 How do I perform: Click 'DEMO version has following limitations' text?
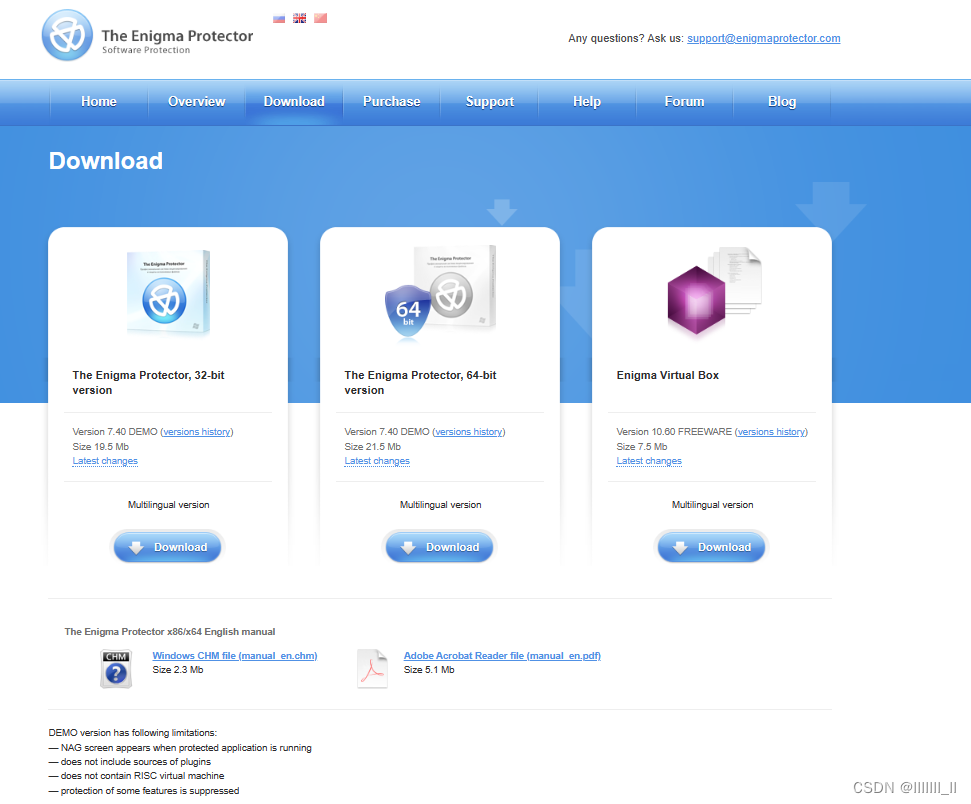pyautogui.click(x=133, y=733)
